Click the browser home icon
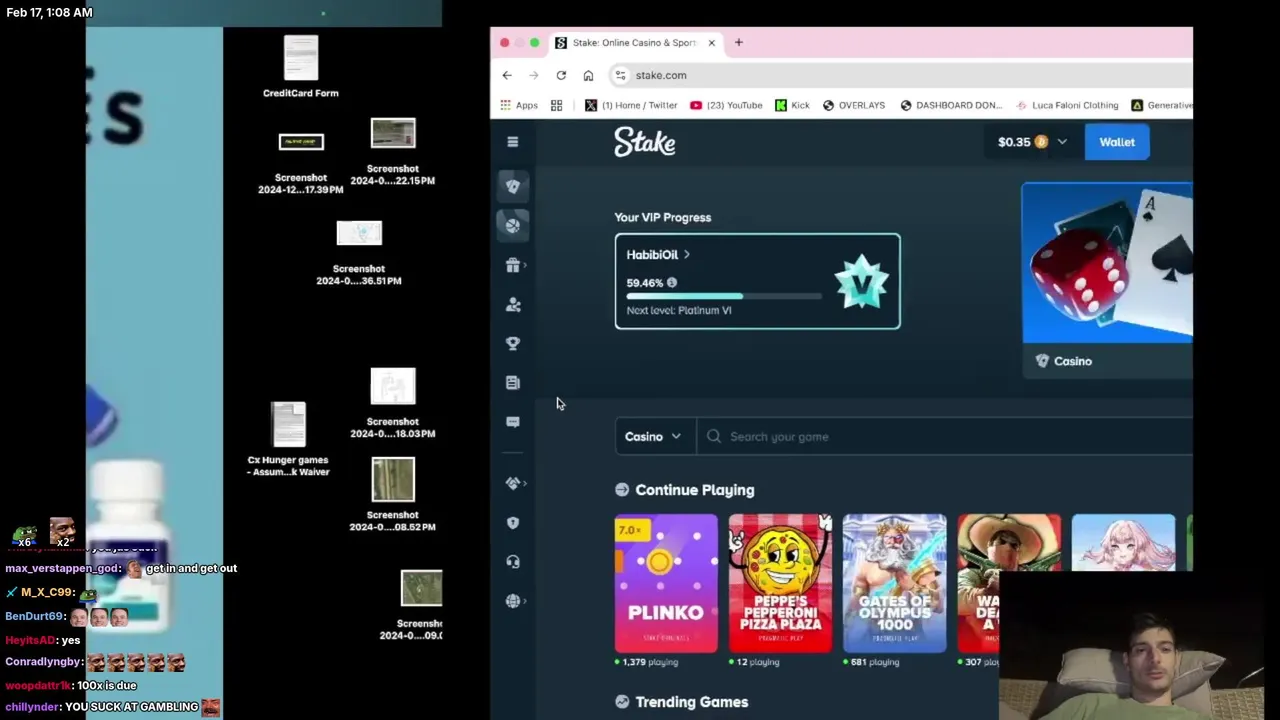 click(x=588, y=75)
